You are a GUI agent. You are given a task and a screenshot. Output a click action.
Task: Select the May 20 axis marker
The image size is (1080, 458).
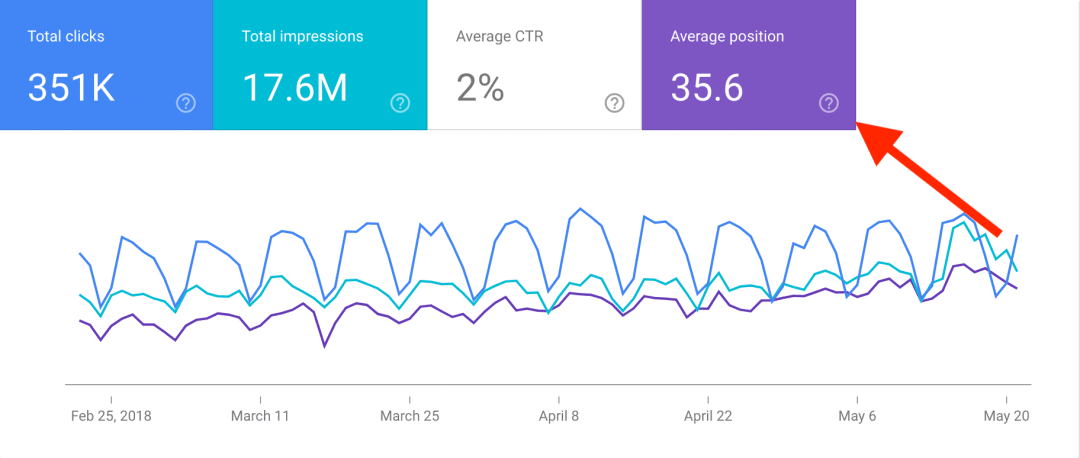coord(1008,416)
